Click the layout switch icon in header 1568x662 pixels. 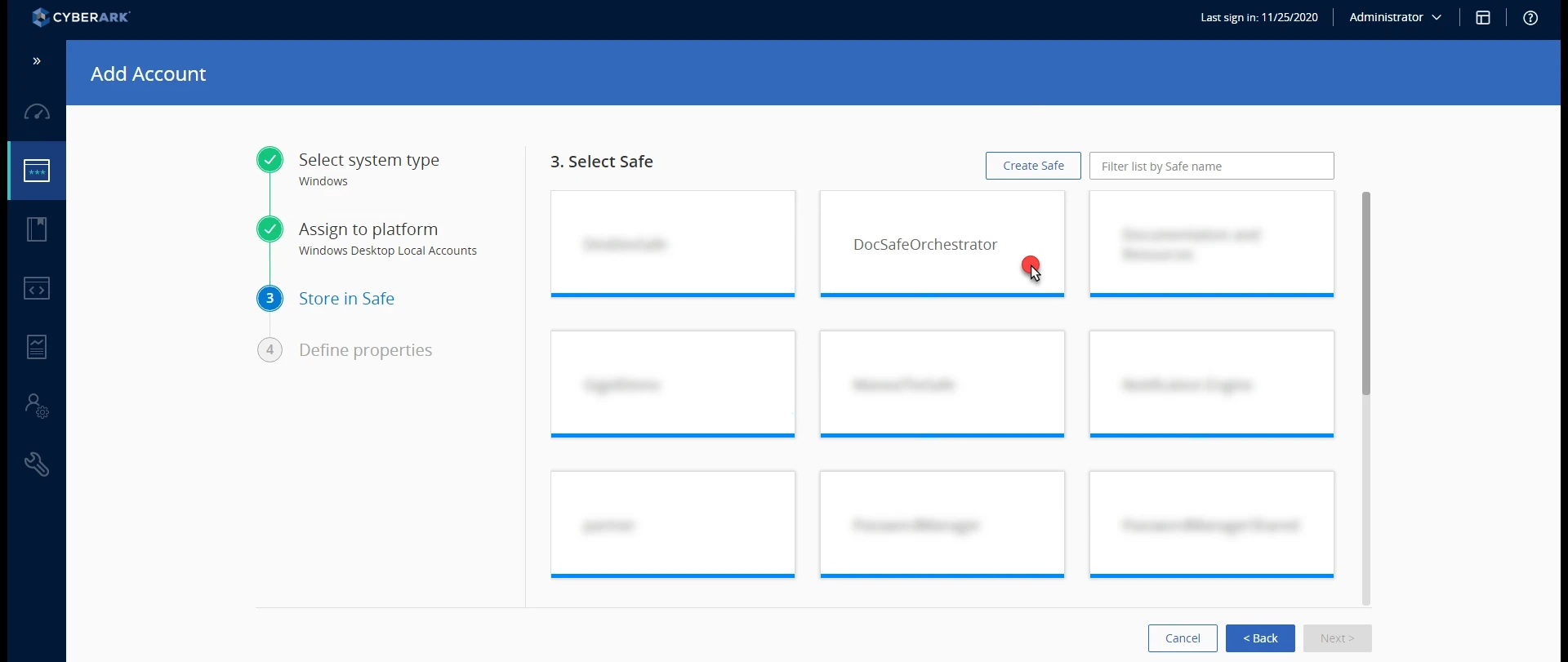click(1483, 18)
